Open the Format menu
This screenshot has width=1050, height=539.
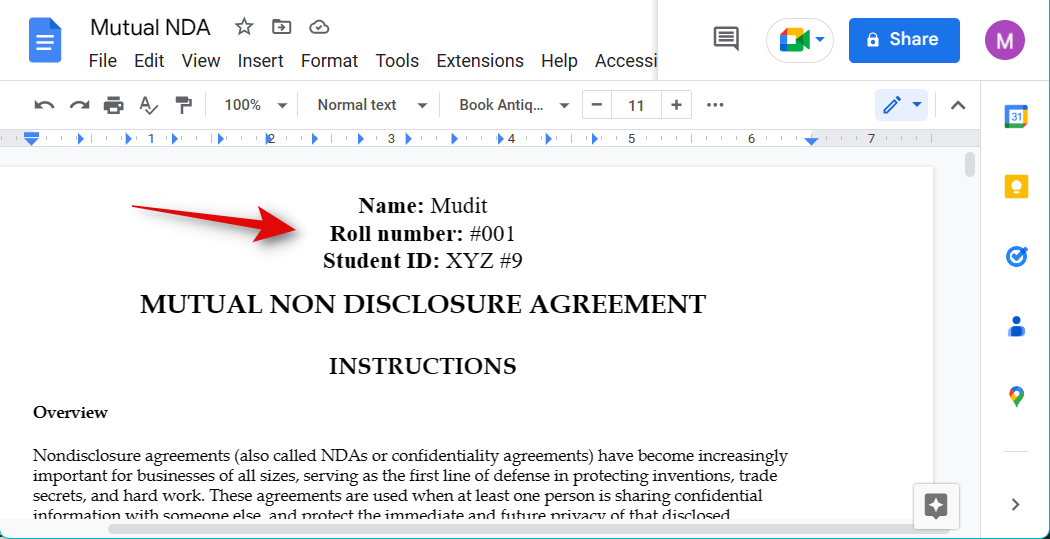[329, 61]
